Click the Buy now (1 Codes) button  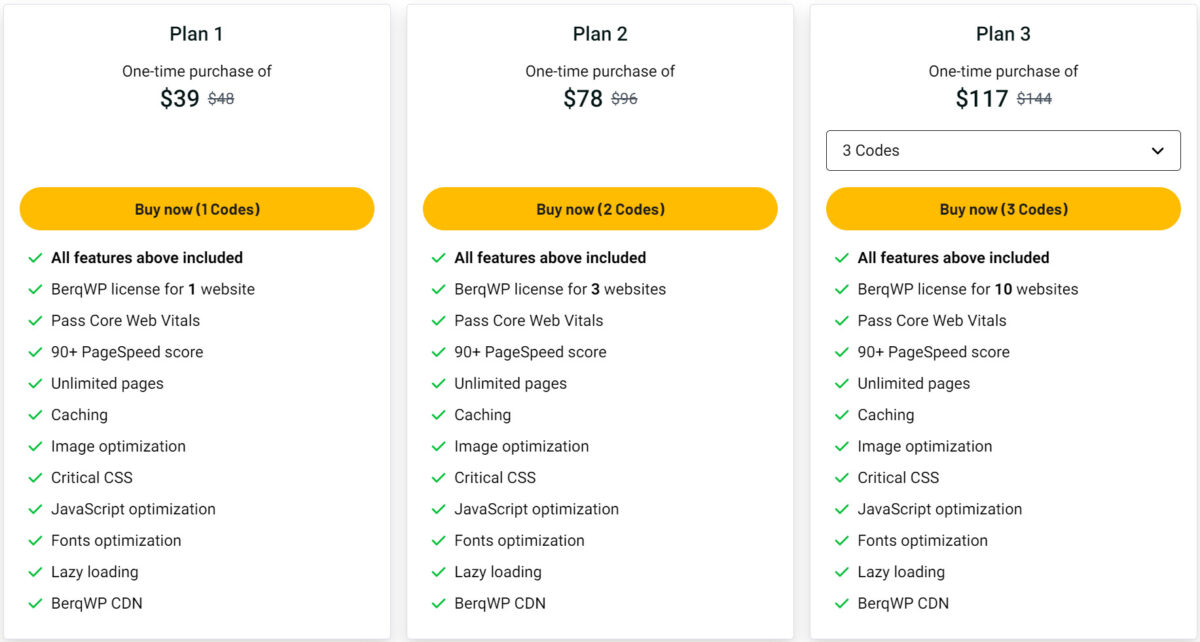click(196, 208)
